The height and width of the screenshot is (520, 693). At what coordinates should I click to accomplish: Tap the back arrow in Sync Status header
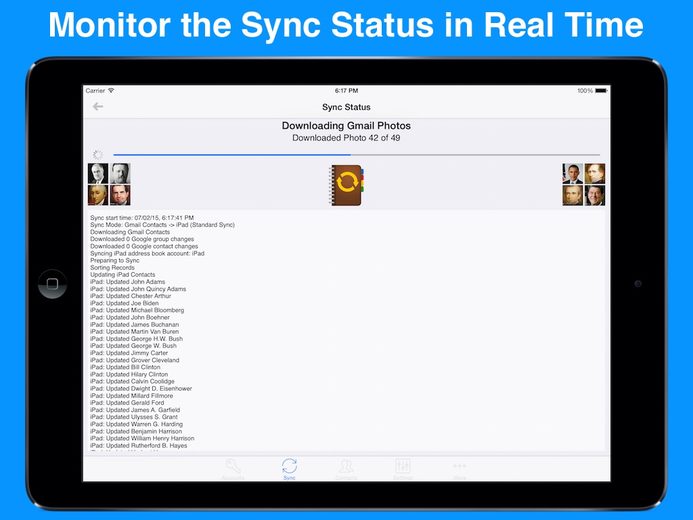click(x=98, y=106)
